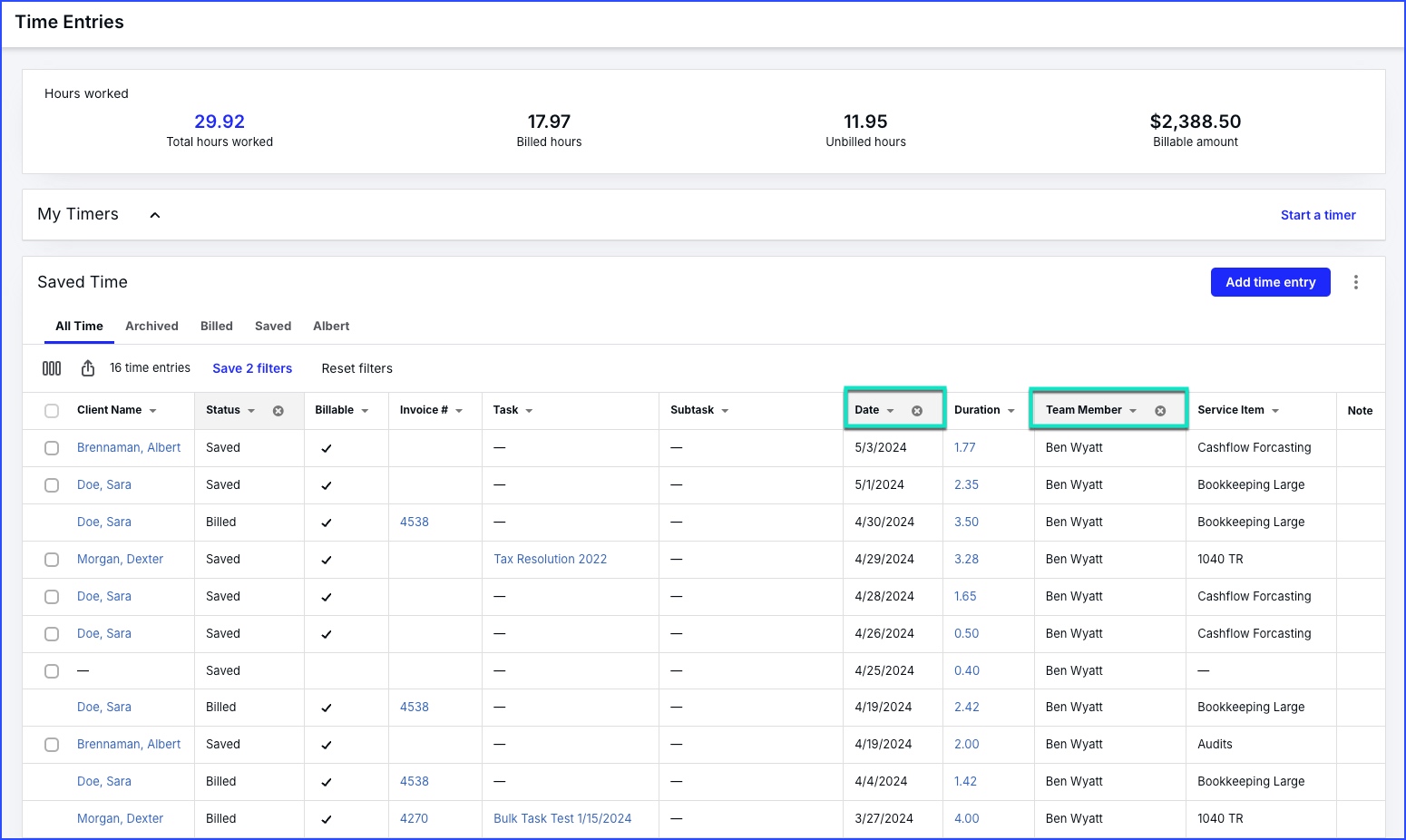Click Save 2 filters
The image size is (1406, 840).
tap(252, 368)
